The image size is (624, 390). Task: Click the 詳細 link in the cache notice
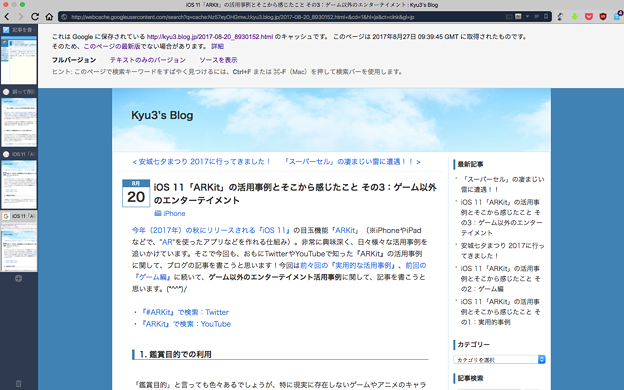coord(217,46)
